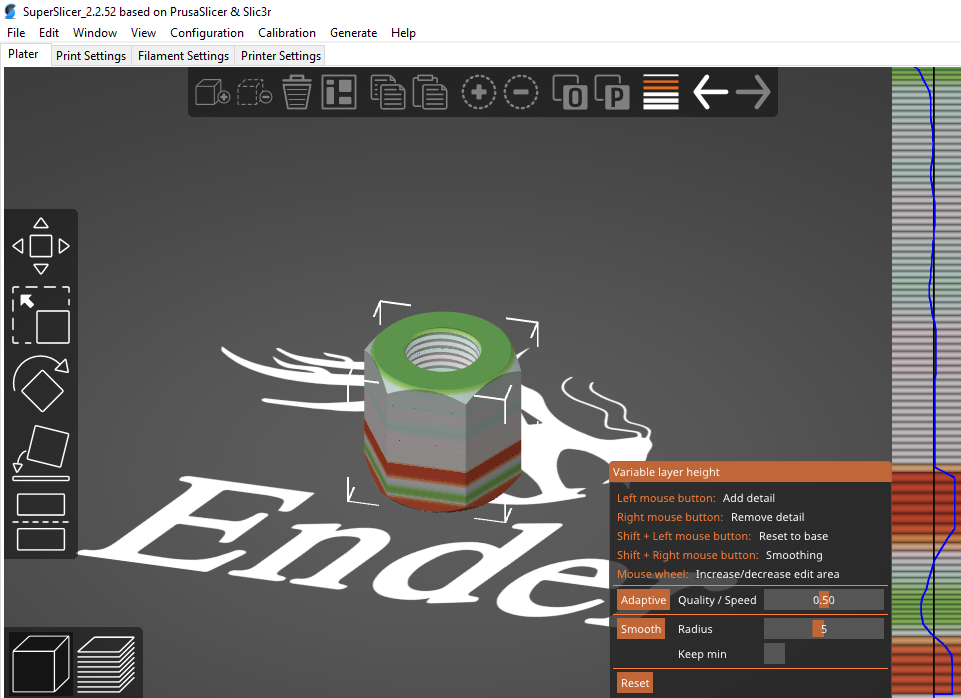Open the Edit menu
Screen dimensions: 961x698
tap(48, 32)
